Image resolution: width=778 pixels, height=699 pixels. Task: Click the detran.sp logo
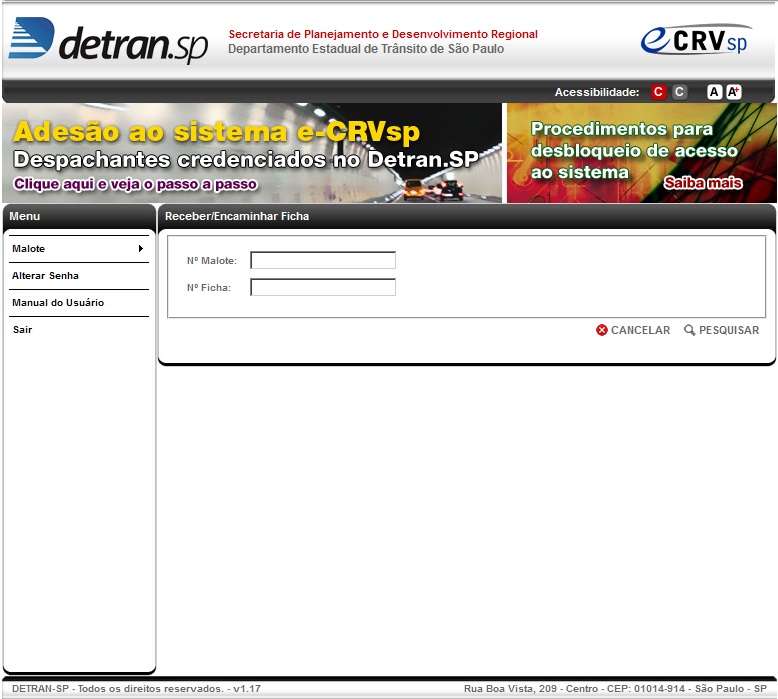pyautogui.click(x=108, y=41)
